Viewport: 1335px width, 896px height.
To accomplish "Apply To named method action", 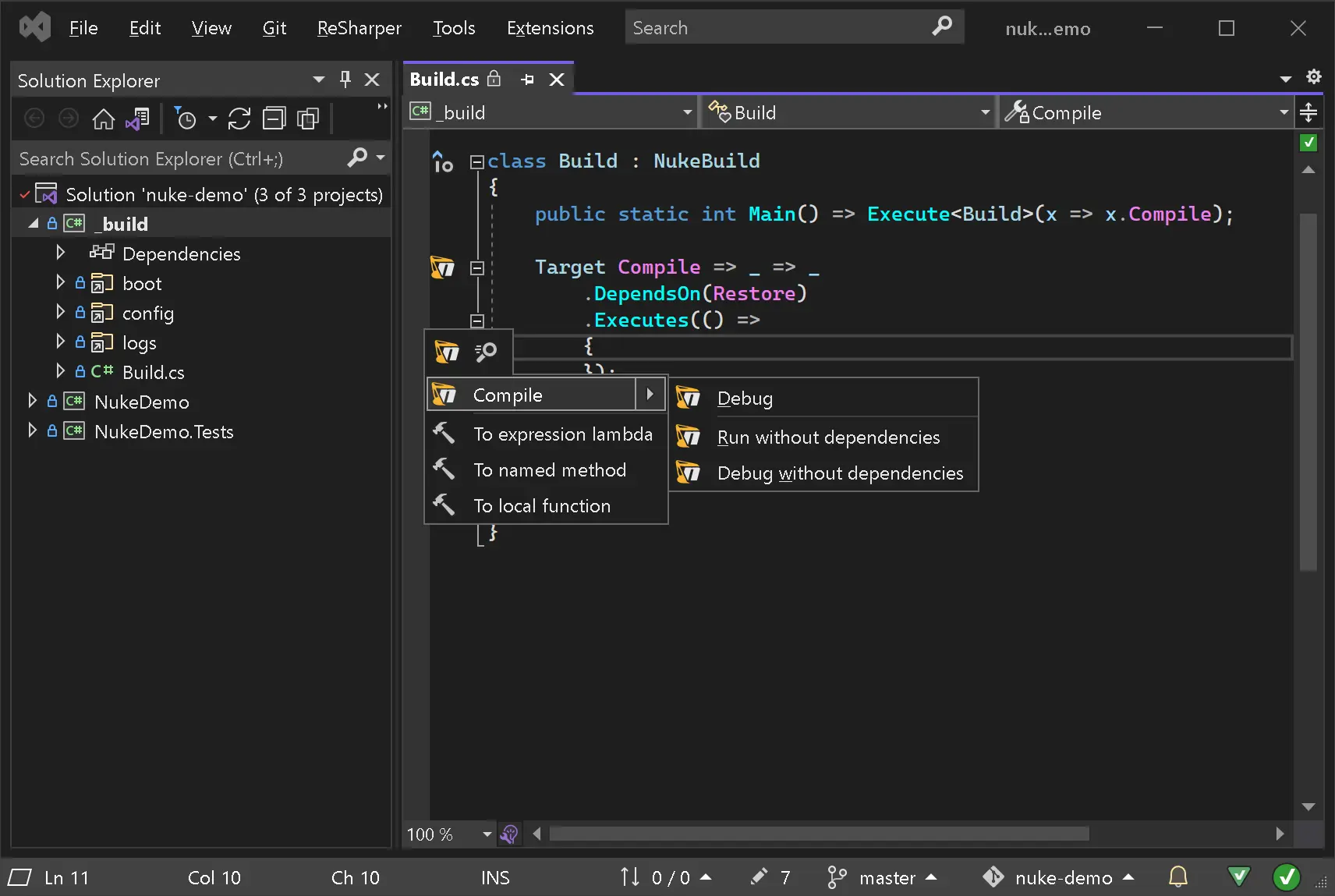I will coord(546,470).
